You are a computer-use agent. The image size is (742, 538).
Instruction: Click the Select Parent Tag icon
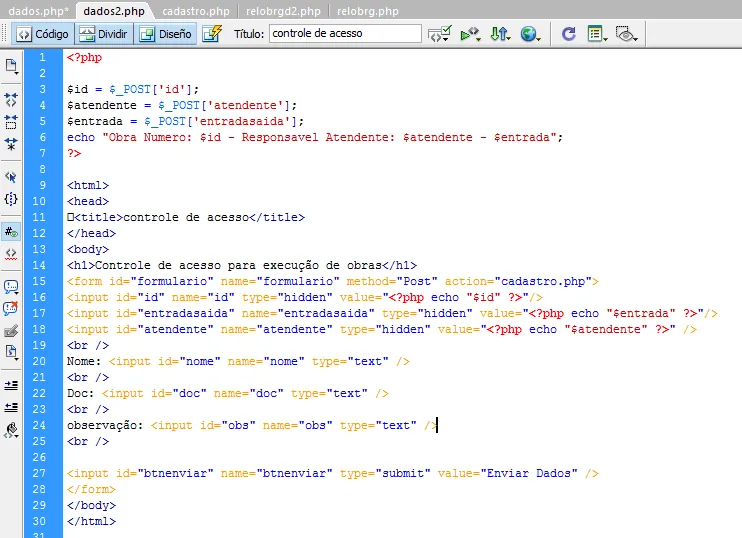pos(11,176)
